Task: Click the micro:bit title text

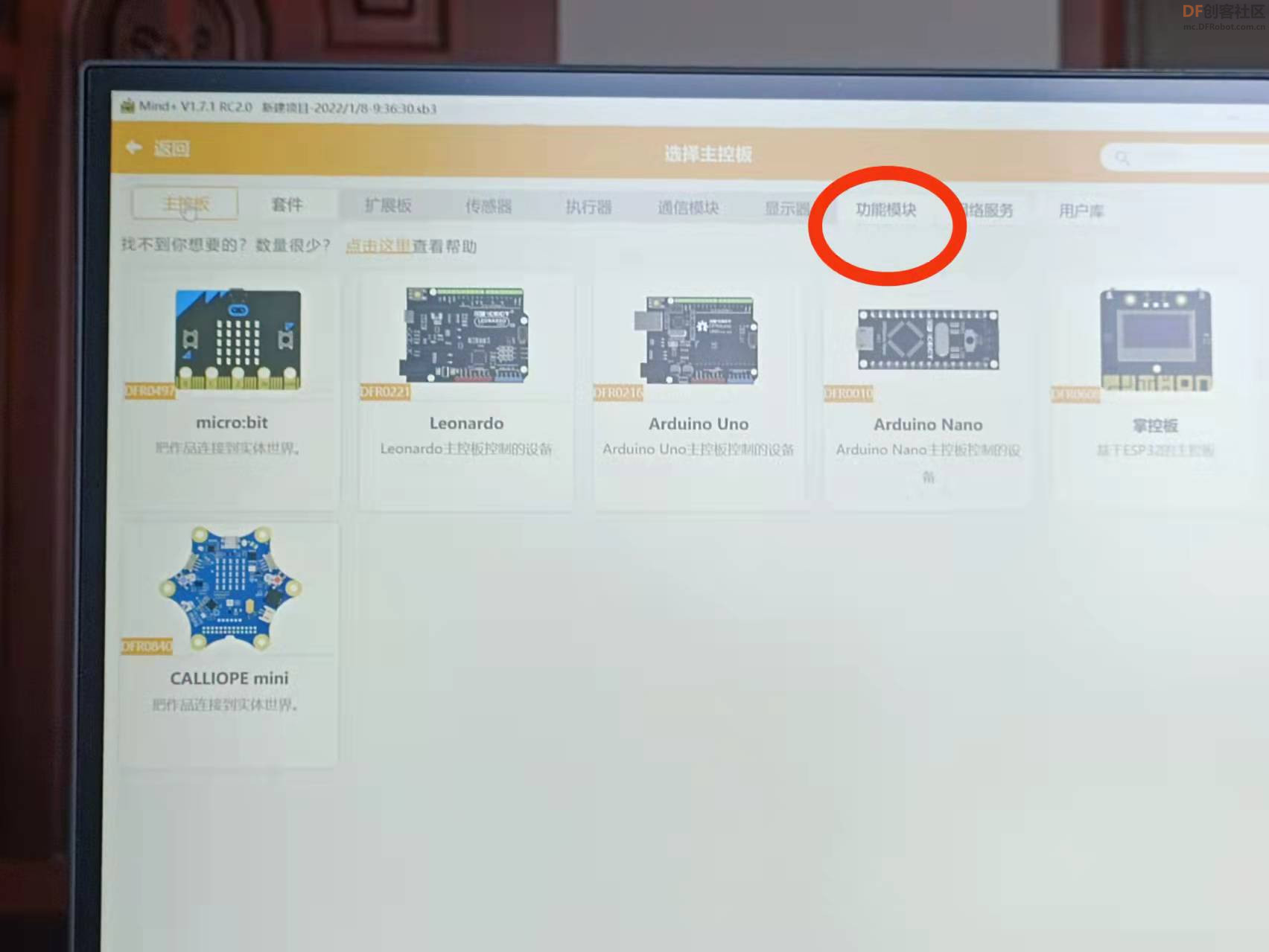Action: point(232,422)
